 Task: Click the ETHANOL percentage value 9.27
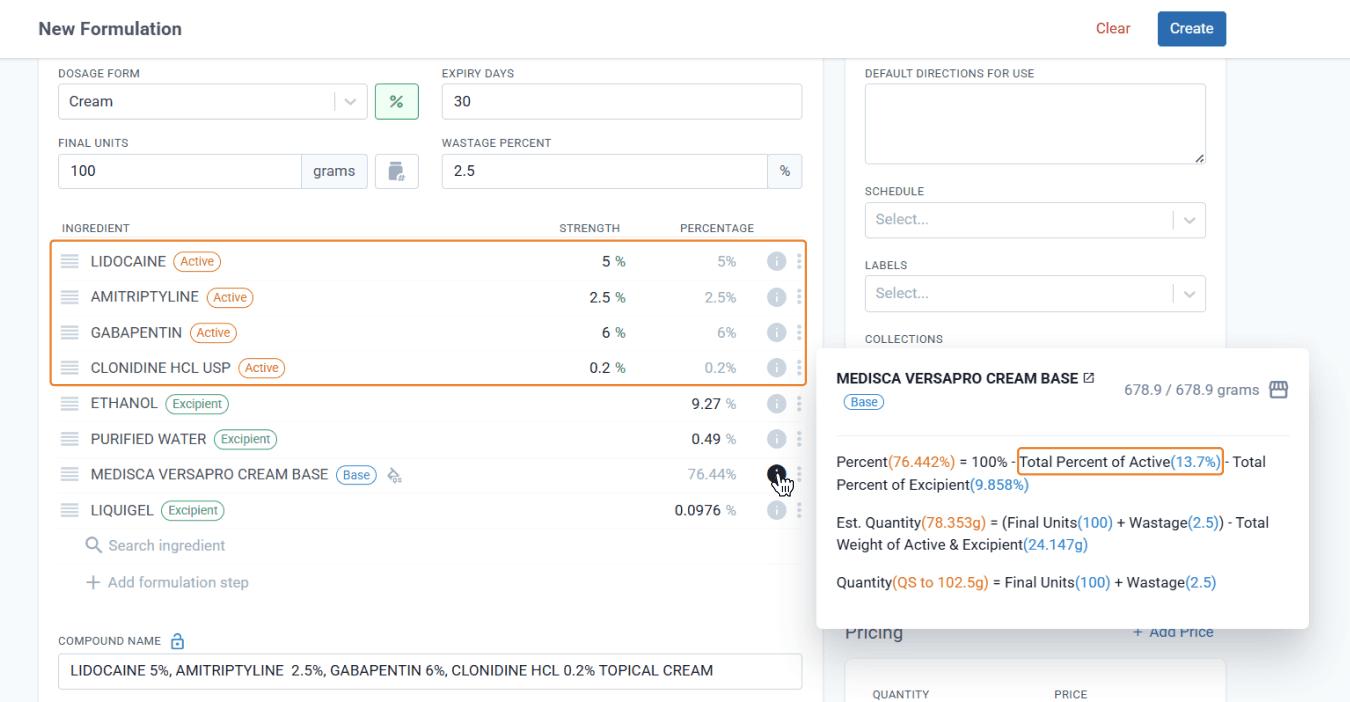[x=705, y=404]
